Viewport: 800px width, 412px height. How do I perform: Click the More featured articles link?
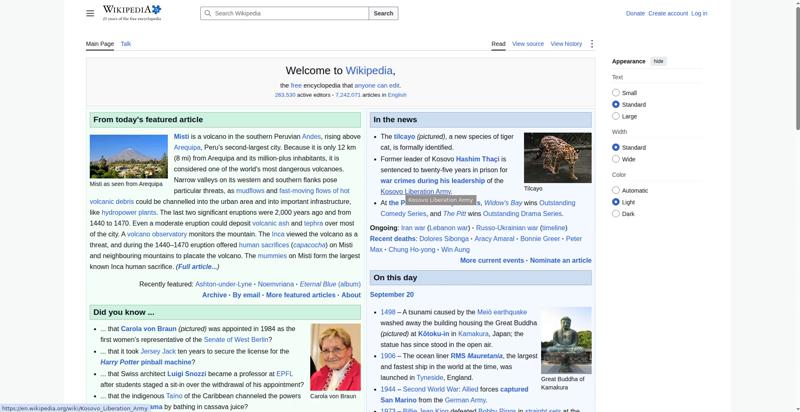coord(301,295)
